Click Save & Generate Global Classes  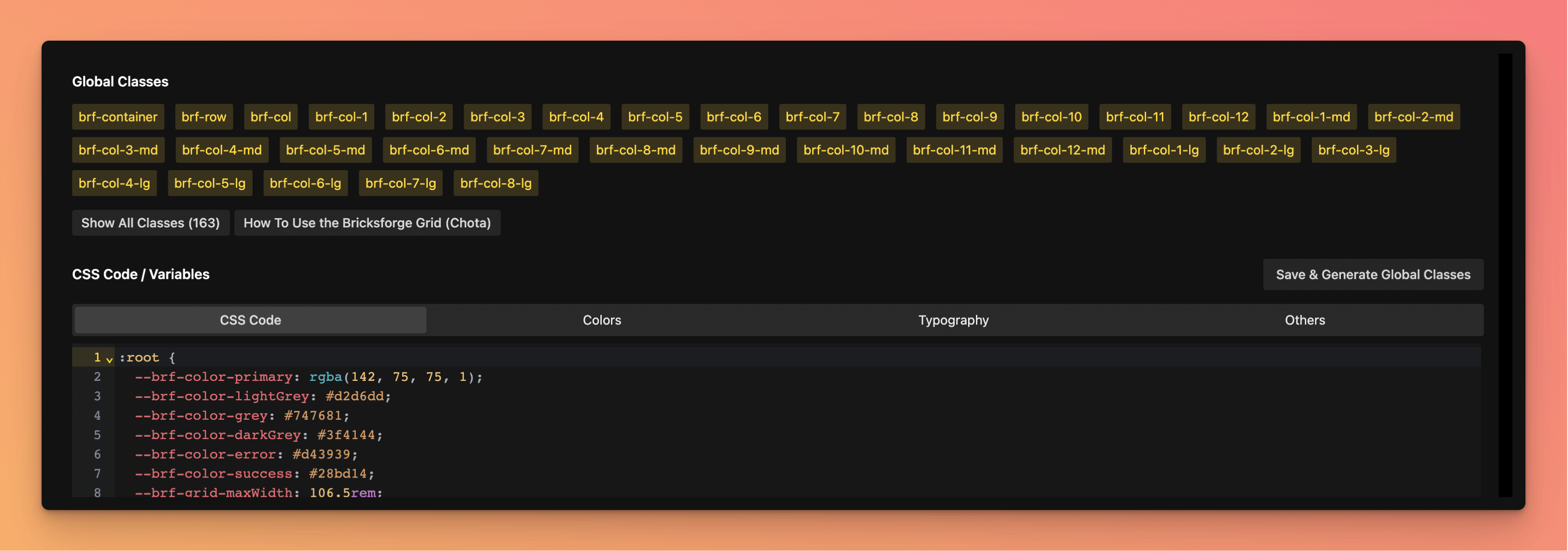(1373, 274)
